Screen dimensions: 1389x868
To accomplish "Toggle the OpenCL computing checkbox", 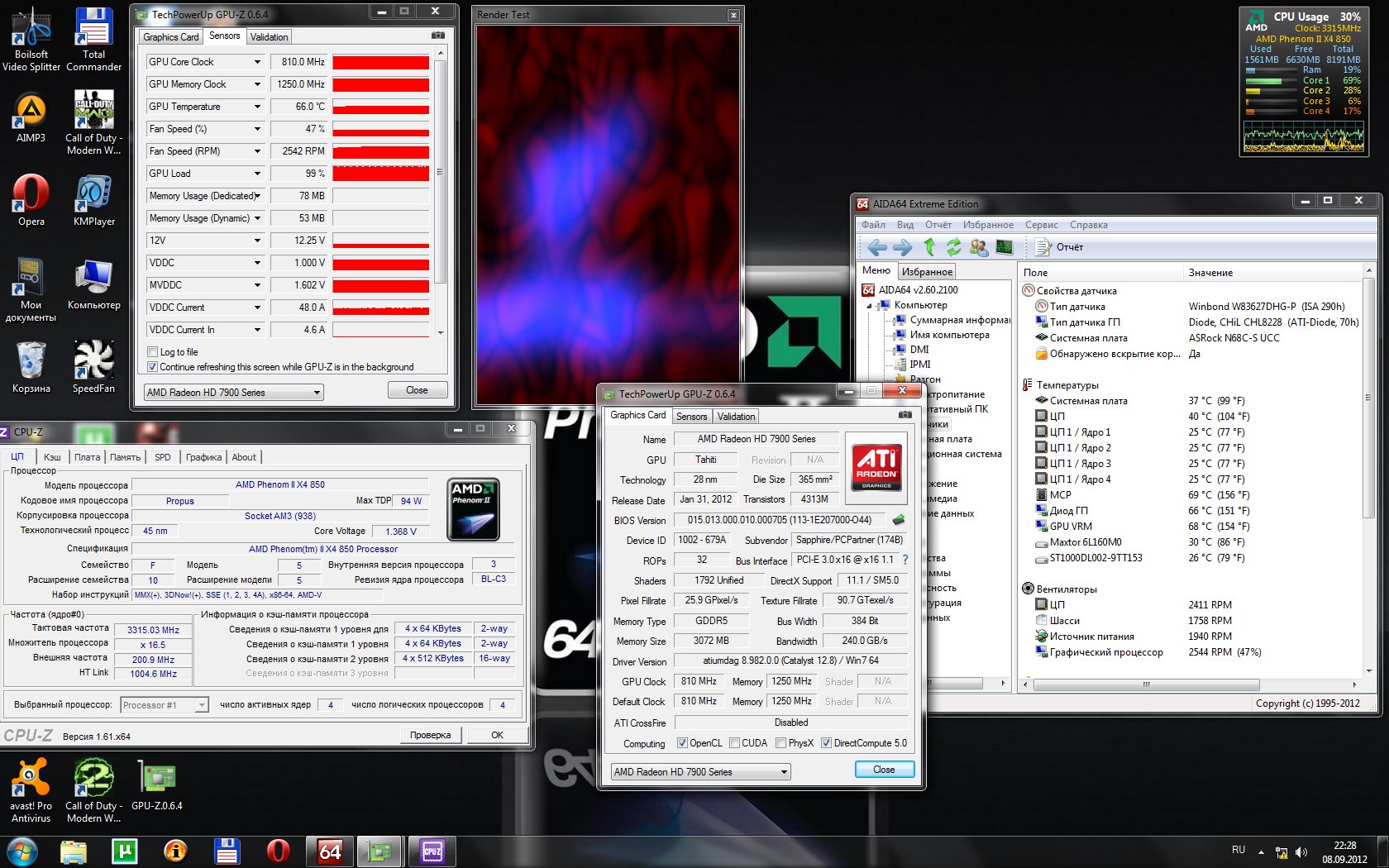I will [x=682, y=743].
